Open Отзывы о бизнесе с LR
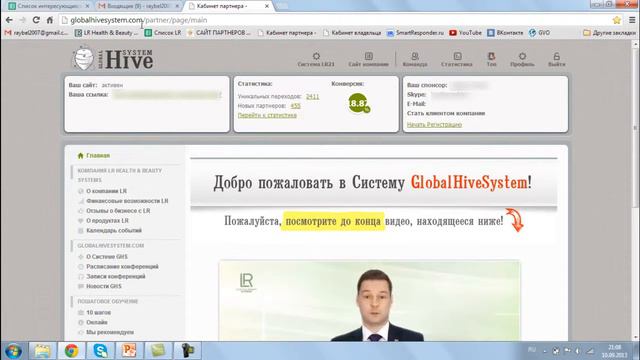The height and width of the screenshot is (360, 640). [114, 211]
